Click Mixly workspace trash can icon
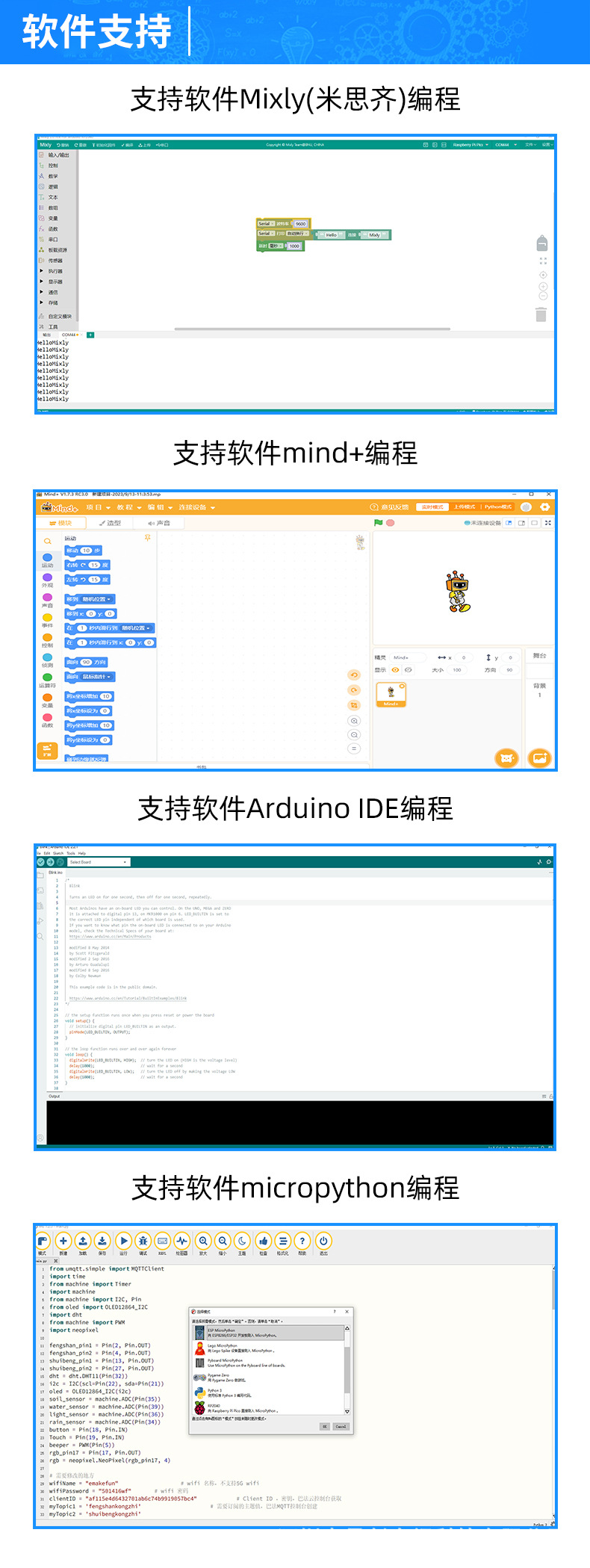The image size is (590, 1568). coord(541,314)
